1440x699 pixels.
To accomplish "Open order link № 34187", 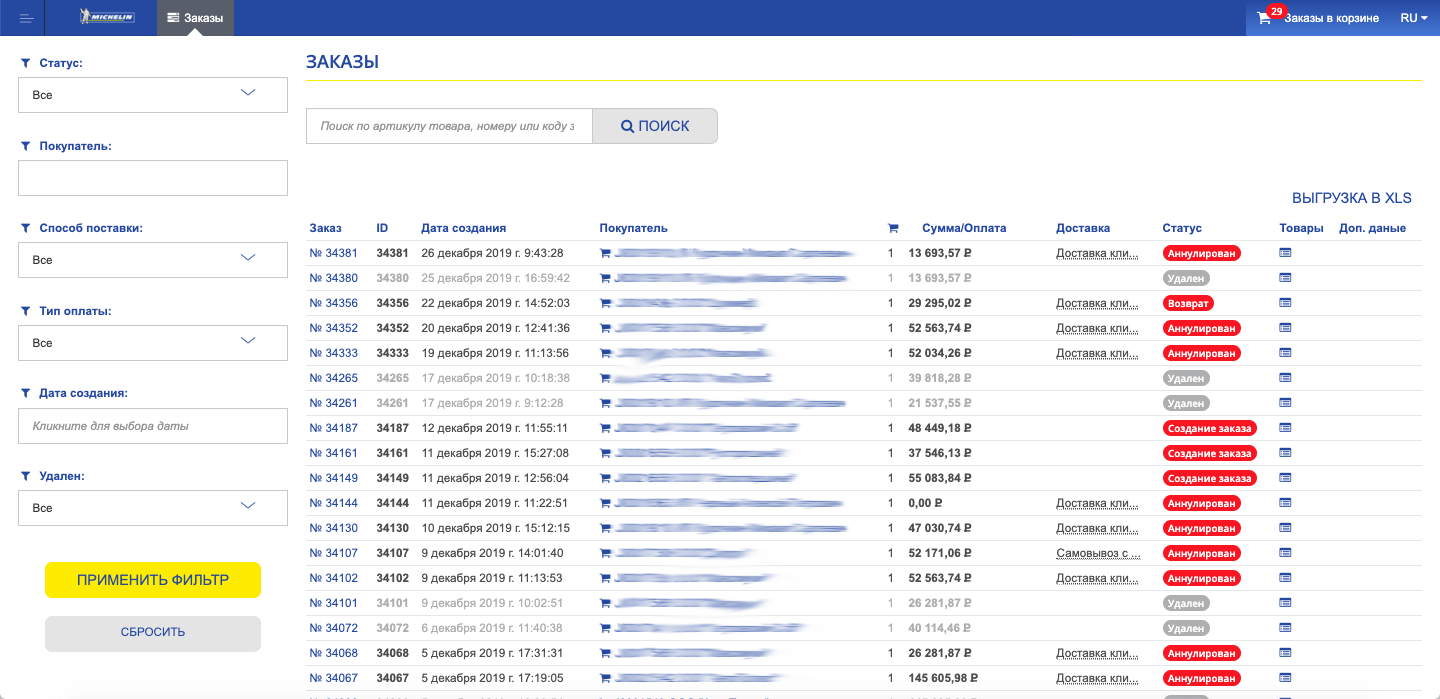I will pyautogui.click(x=333, y=428).
